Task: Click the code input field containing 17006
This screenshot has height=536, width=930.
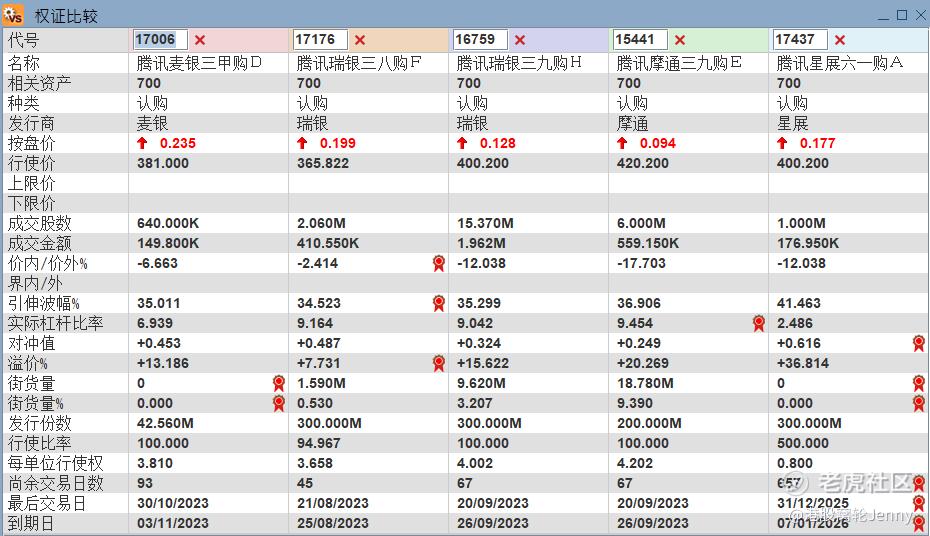Action: [x=160, y=40]
